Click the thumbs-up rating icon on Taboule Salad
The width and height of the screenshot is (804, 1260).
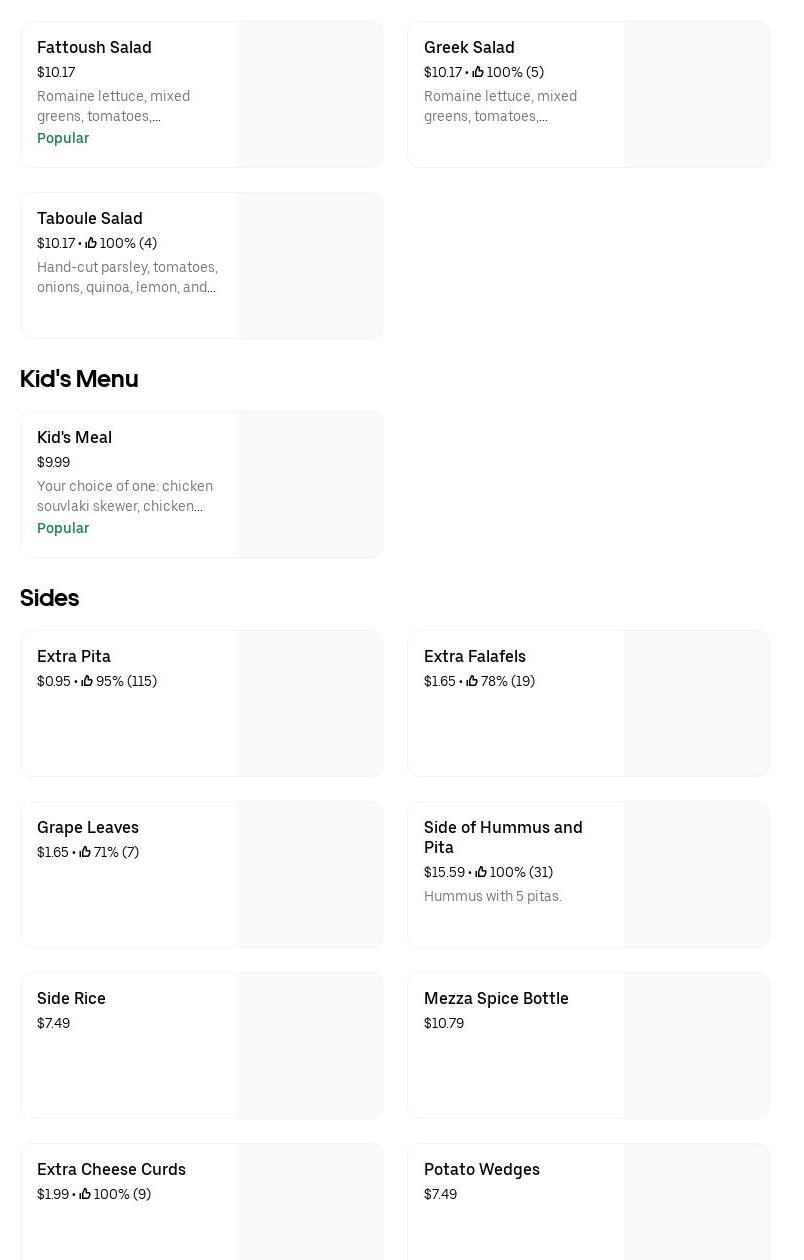(91, 243)
